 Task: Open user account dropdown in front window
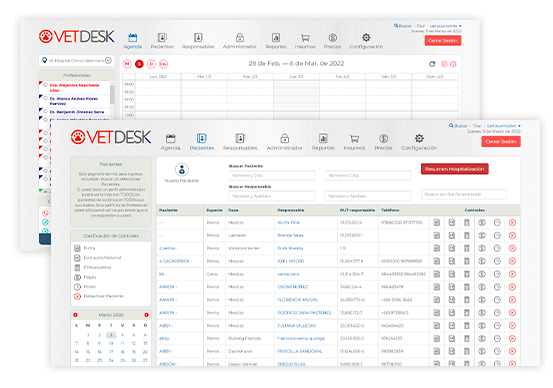coord(504,126)
